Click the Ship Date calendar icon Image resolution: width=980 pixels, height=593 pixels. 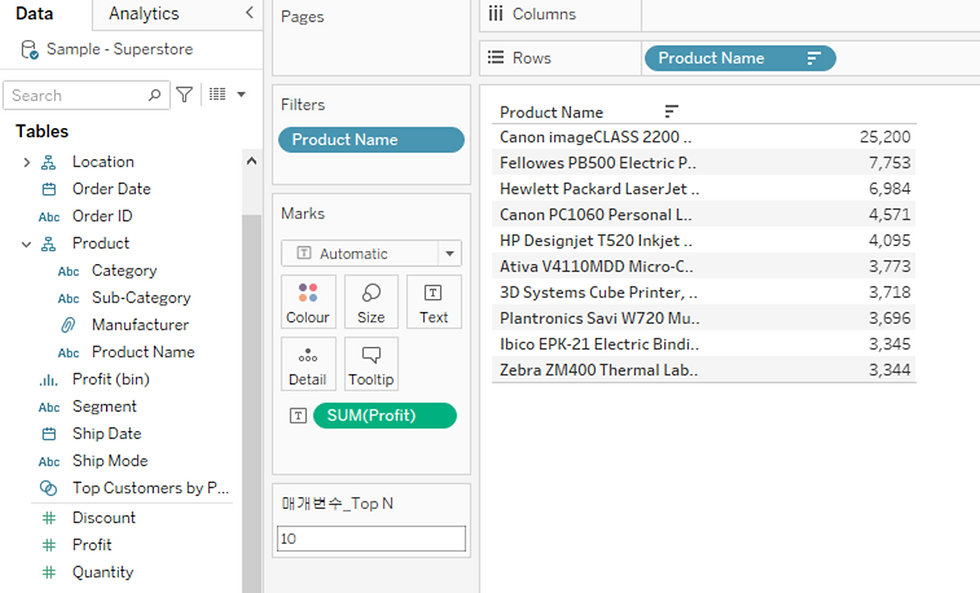coord(49,434)
